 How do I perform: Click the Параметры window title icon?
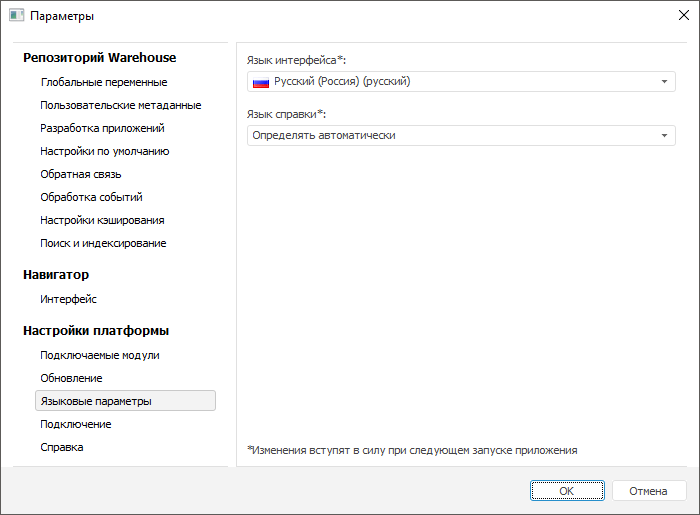16,16
